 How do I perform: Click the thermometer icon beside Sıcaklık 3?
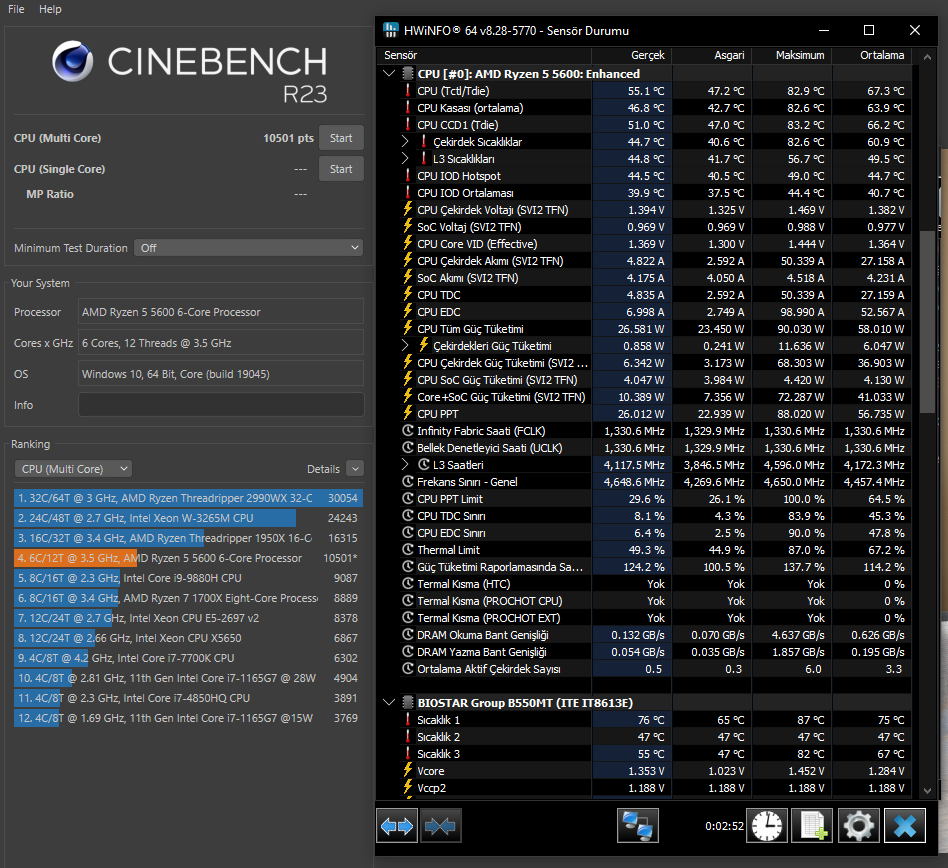point(408,754)
